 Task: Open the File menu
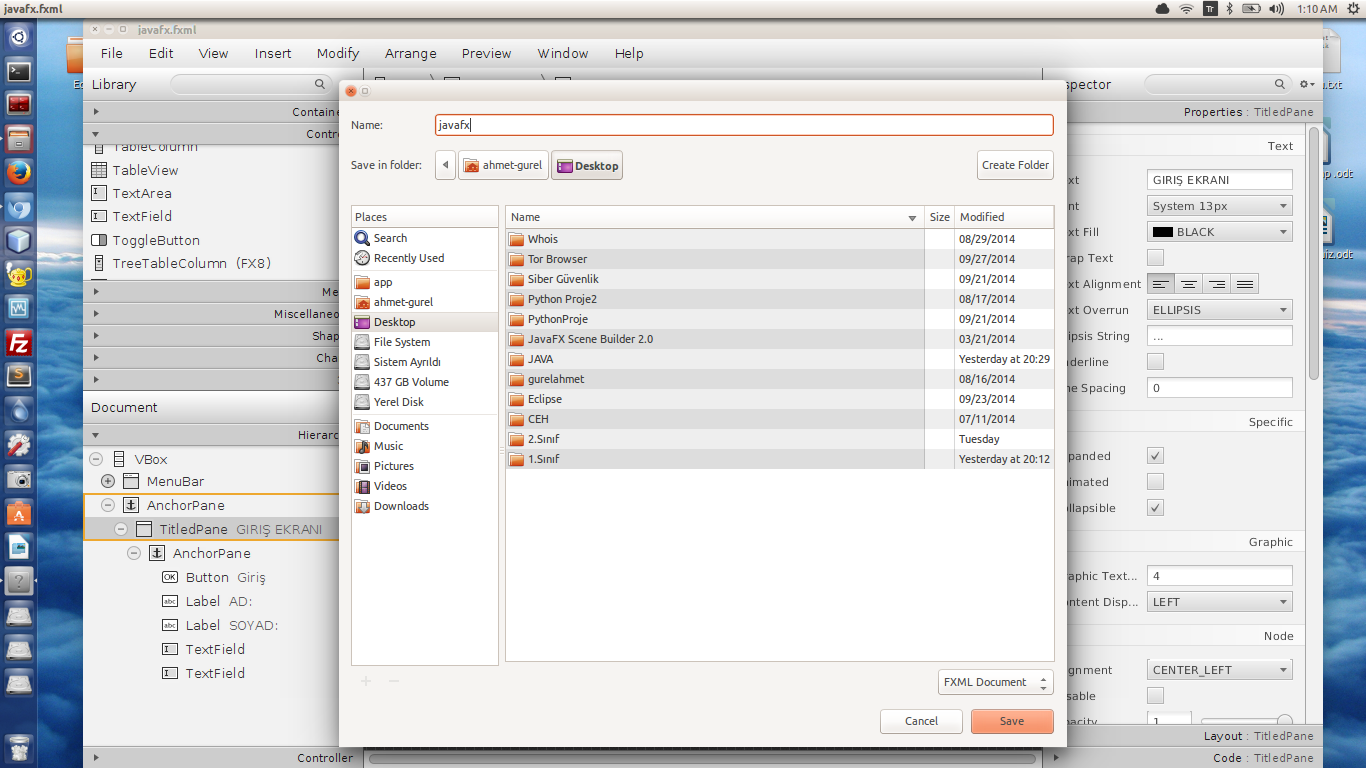click(x=112, y=53)
